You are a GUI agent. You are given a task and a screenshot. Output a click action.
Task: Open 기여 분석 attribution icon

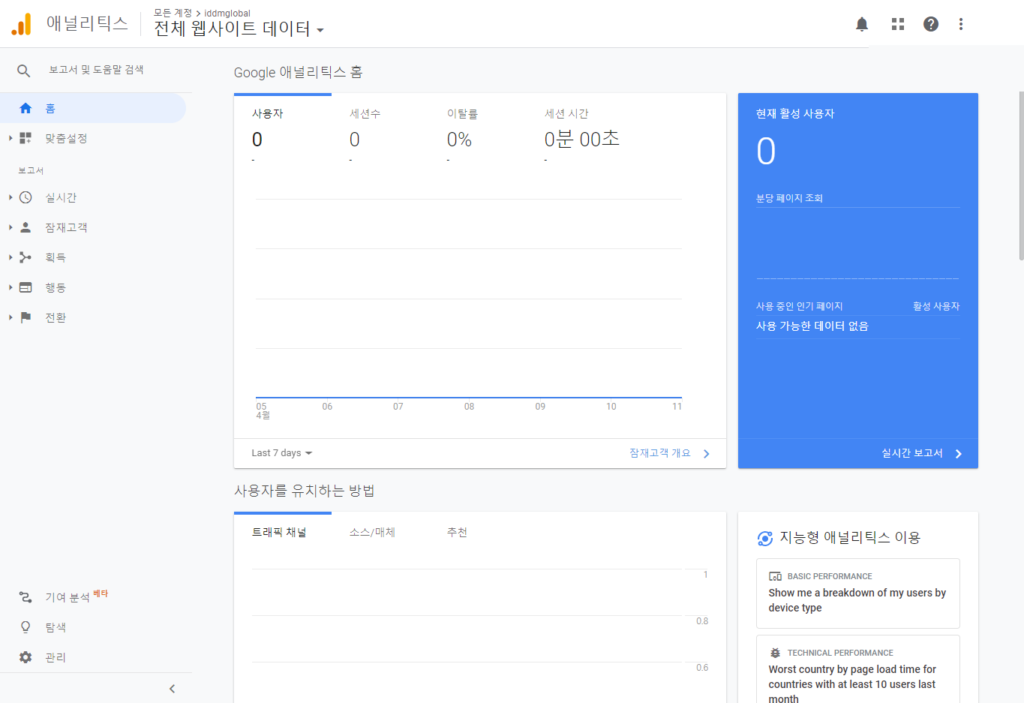click(26, 597)
